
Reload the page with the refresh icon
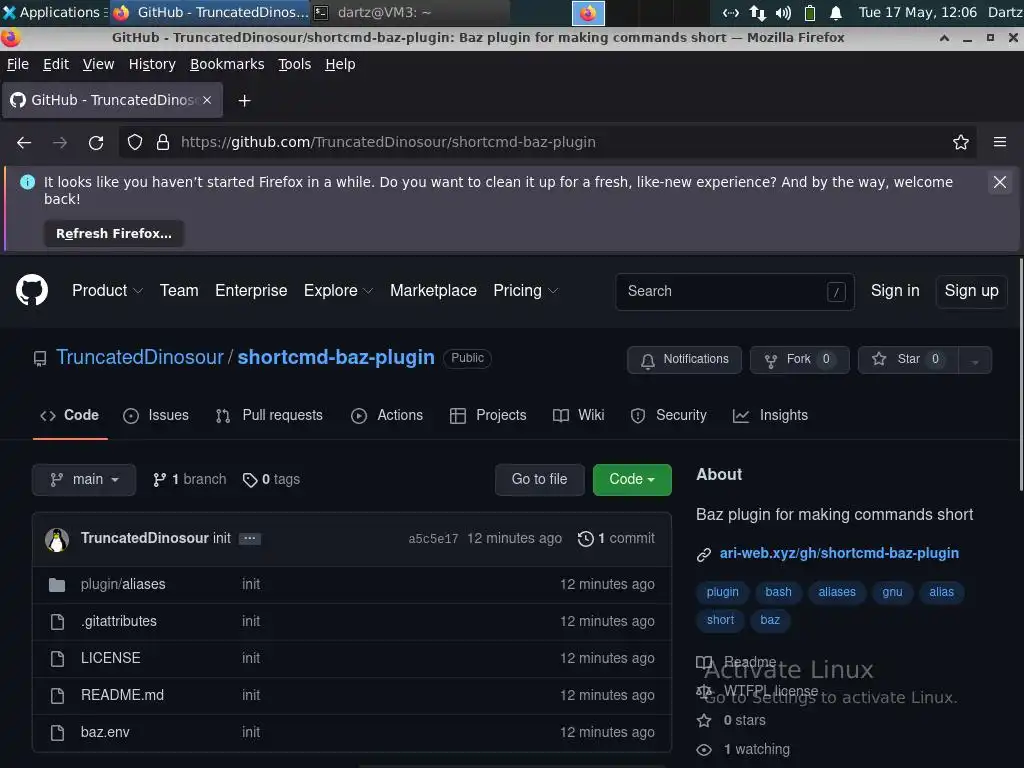click(96, 142)
